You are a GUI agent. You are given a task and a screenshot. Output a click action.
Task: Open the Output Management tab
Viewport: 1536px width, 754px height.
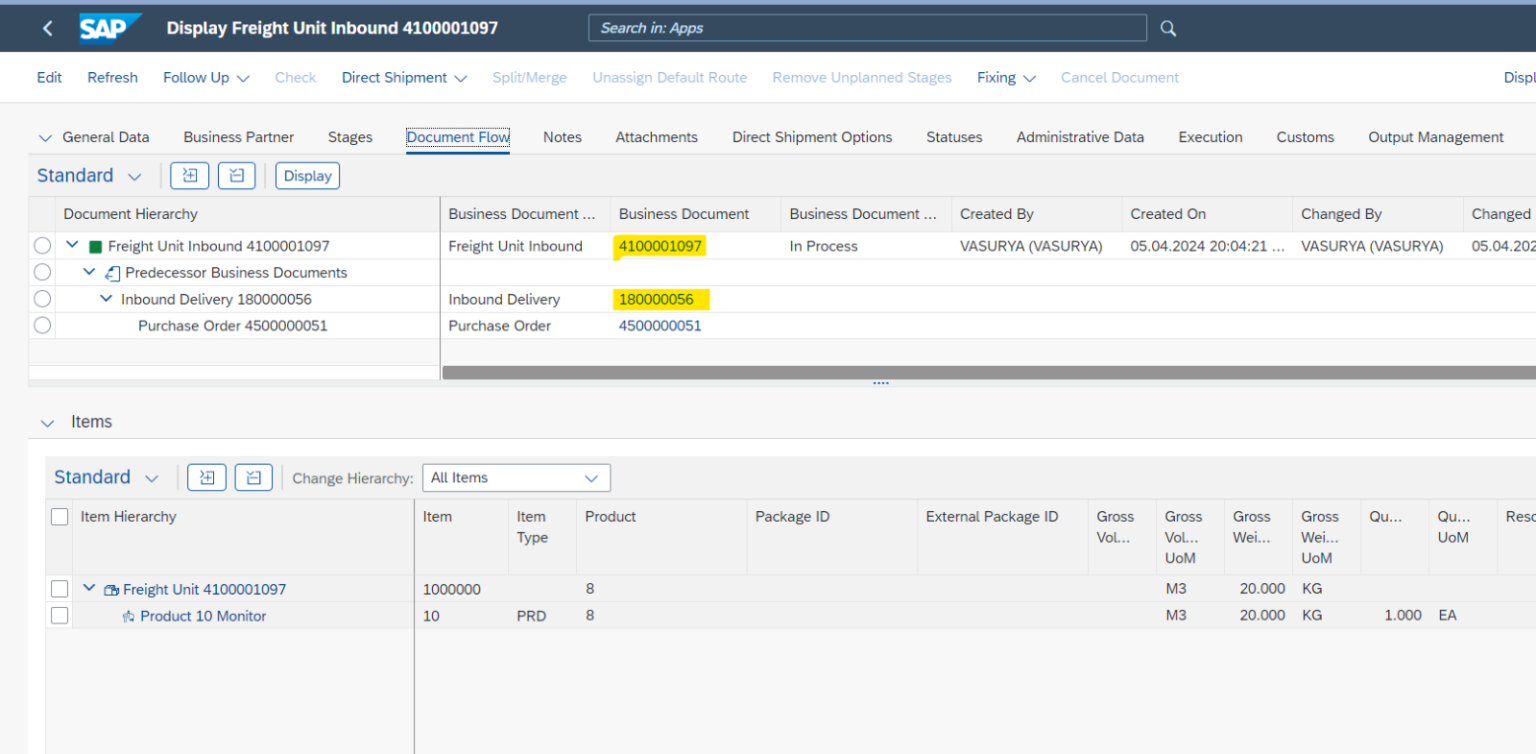pyautogui.click(x=1435, y=137)
